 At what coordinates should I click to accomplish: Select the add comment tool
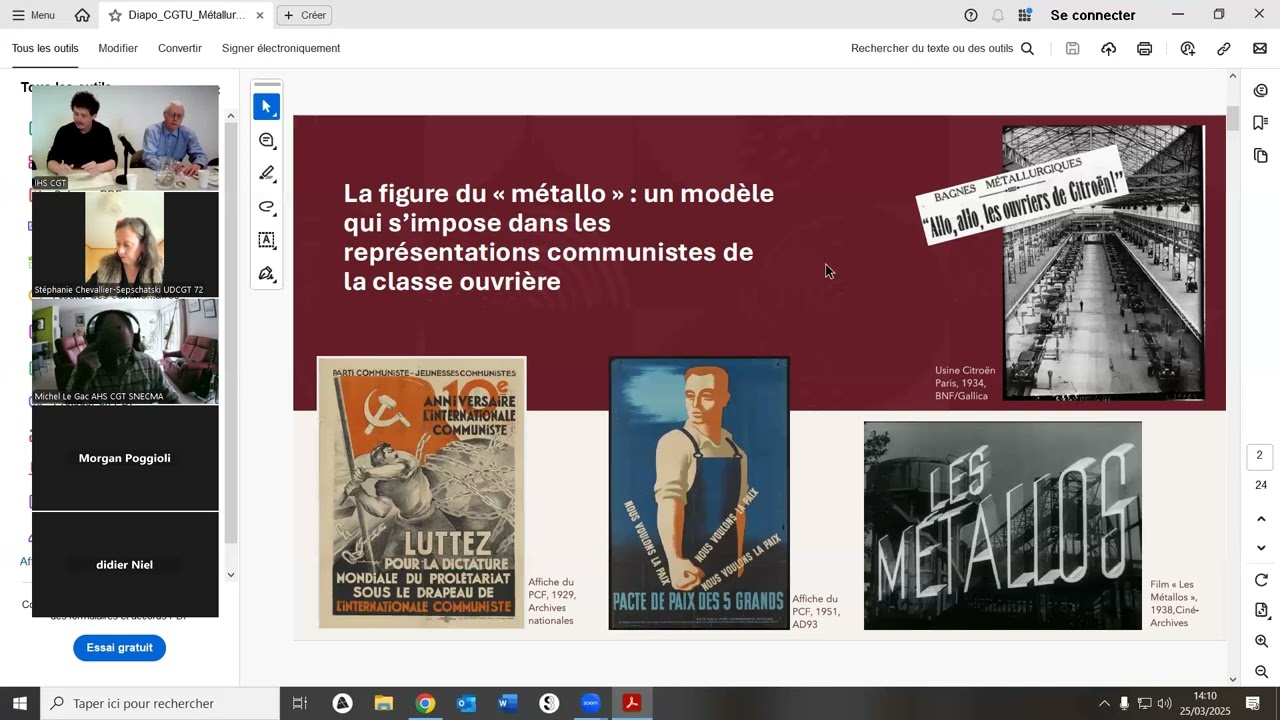[267, 140]
